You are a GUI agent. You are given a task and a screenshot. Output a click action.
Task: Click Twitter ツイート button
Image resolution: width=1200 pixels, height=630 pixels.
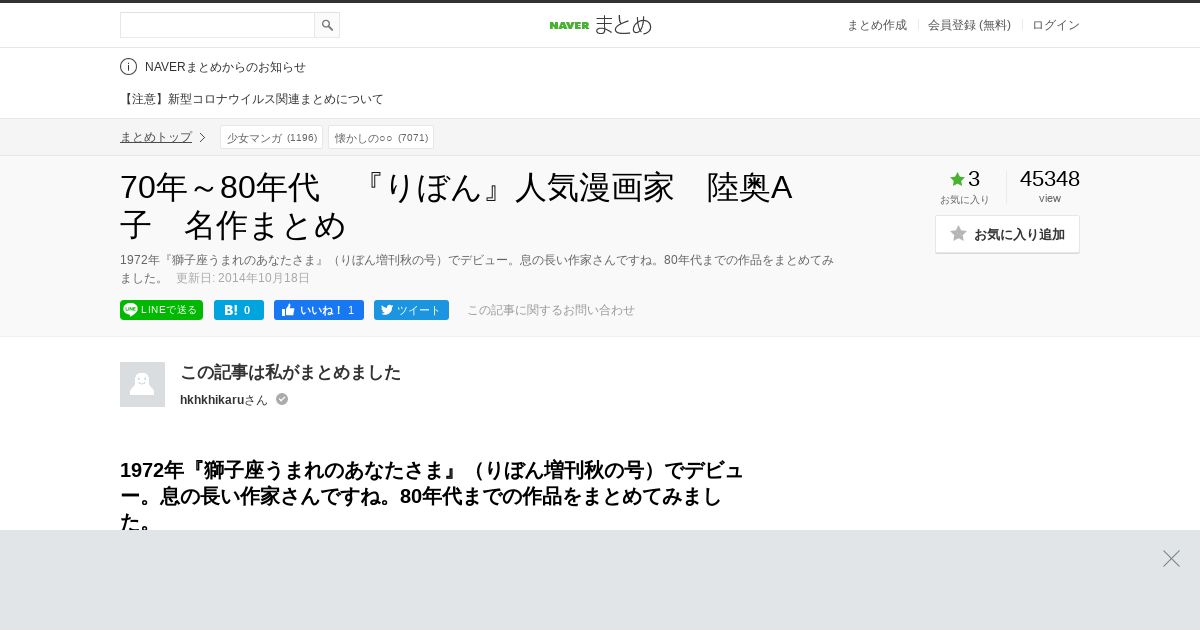[x=411, y=310]
